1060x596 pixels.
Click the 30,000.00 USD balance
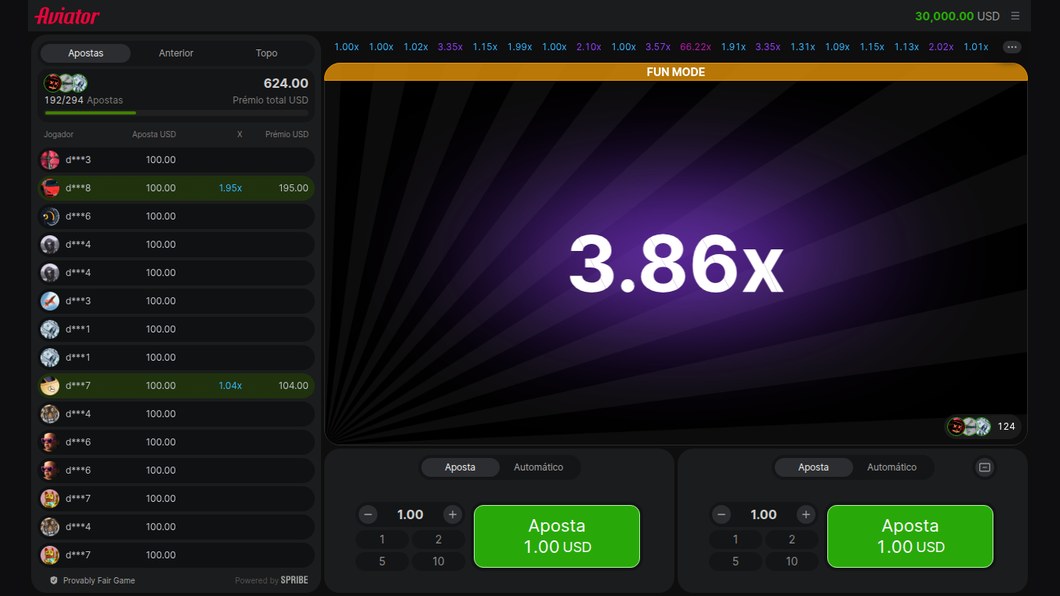point(957,16)
